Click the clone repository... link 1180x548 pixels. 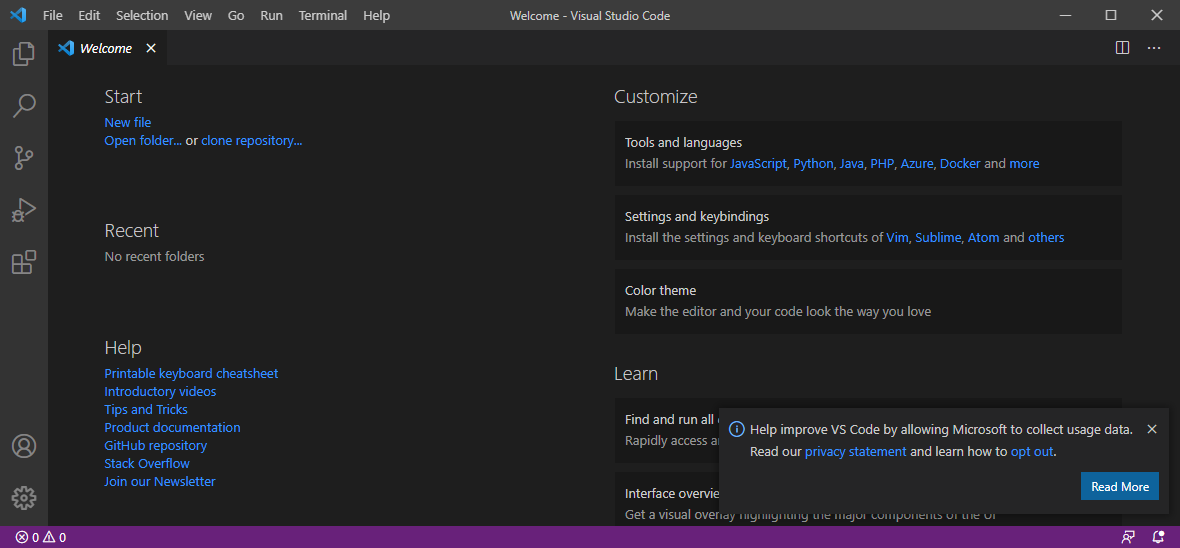[x=251, y=140]
